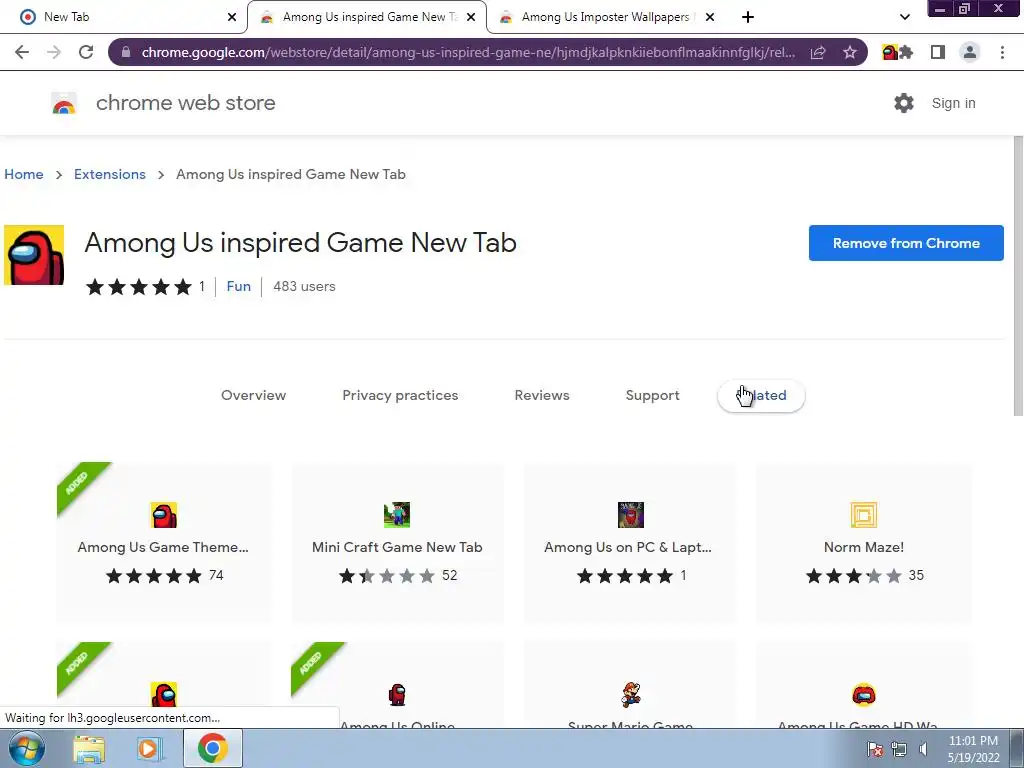The height and width of the screenshot is (768, 1024).
Task: Open the Norm Maze! extension card
Action: point(864,543)
